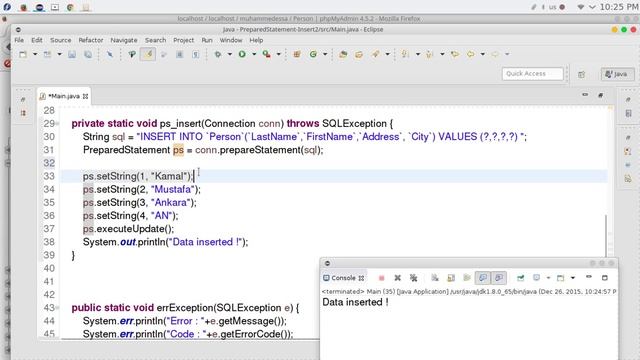Screen dimensions: 640x360
Task: Open the New wizard dropdown arrow
Action: [x=35, y=54]
